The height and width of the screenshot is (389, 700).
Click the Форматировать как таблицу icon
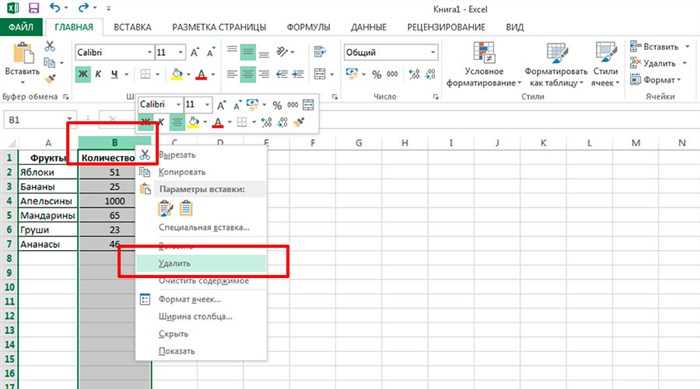[556, 53]
